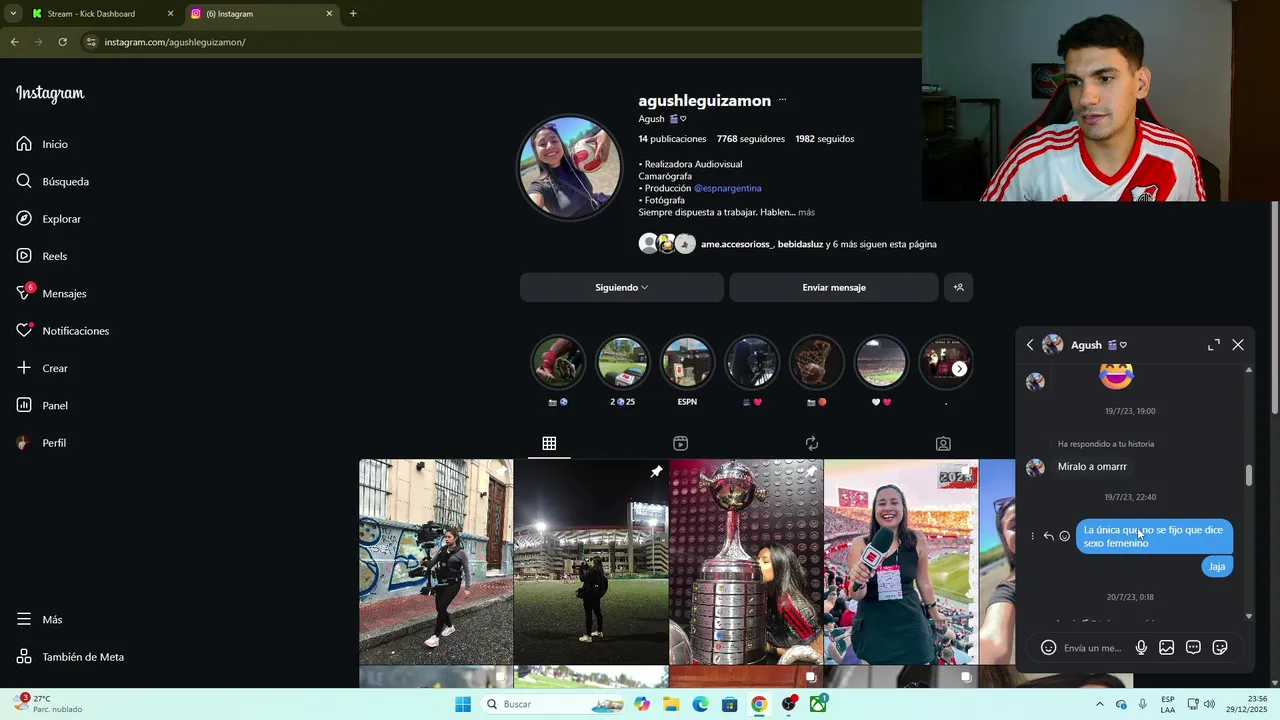This screenshot has height=720, width=1280.
Task: Open the Windows Start menu
Action: pyautogui.click(x=463, y=704)
